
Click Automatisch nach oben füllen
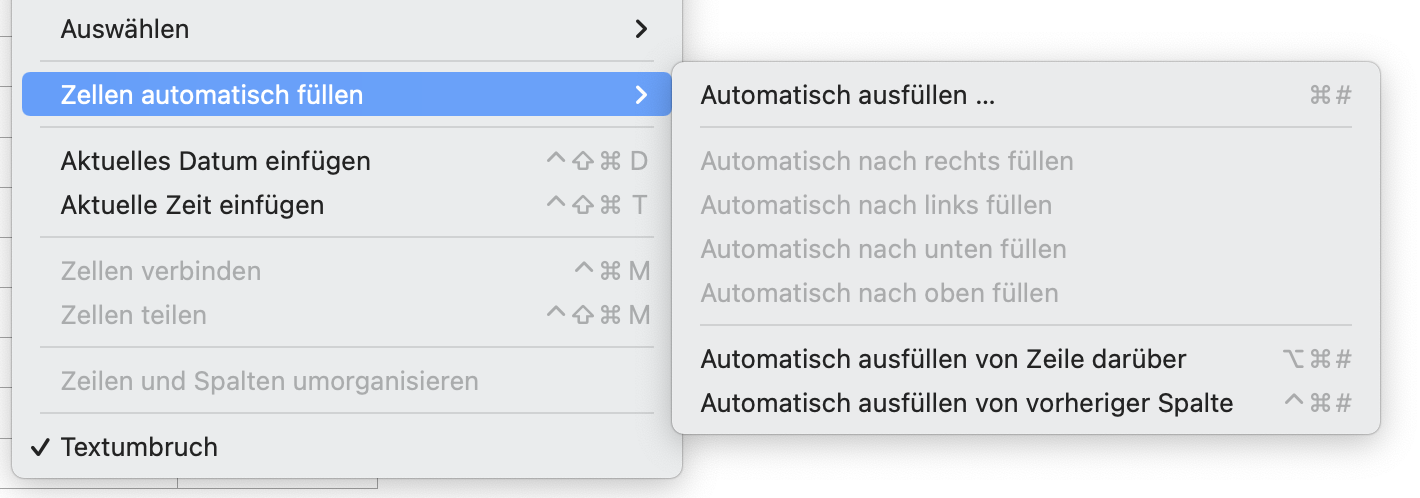[879, 293]
